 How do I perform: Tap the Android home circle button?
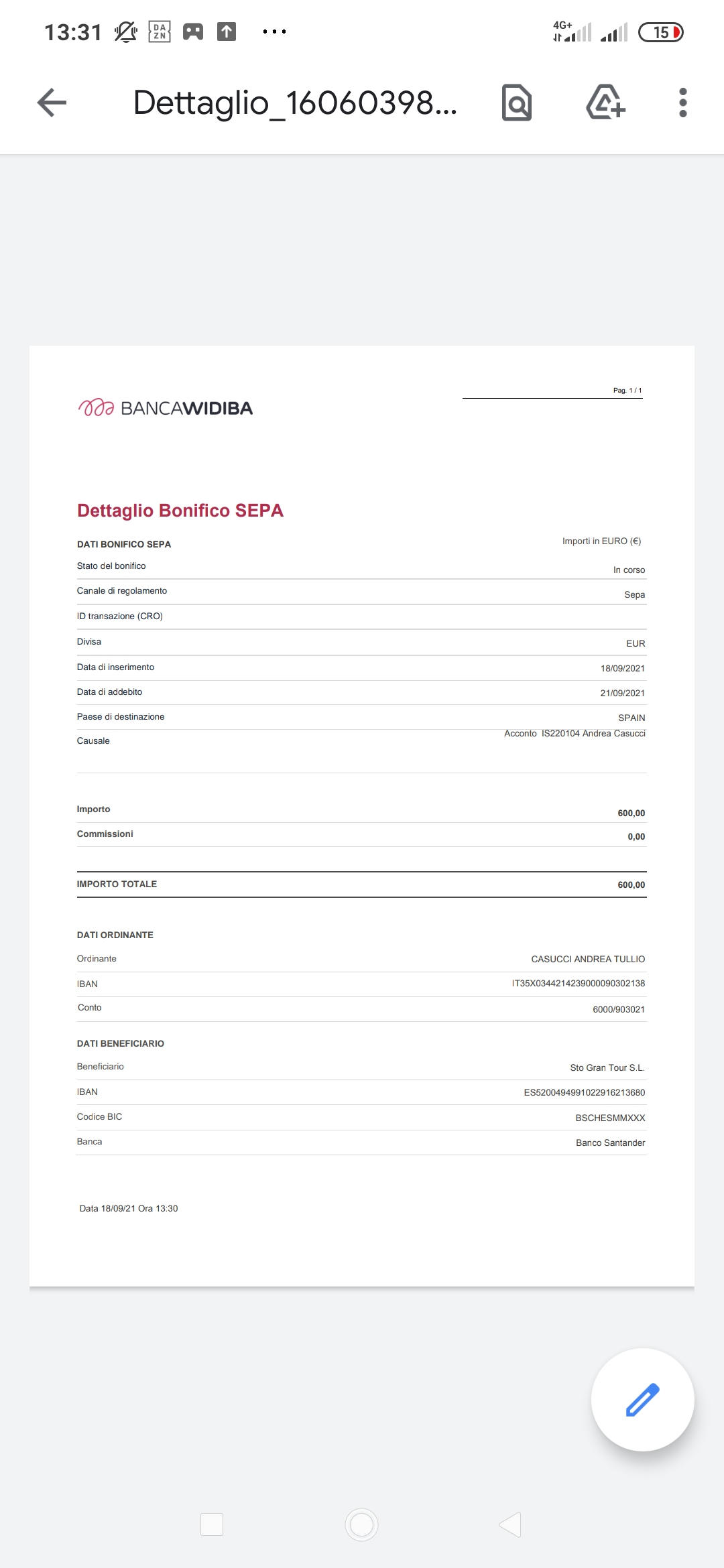click(362, 1524)
